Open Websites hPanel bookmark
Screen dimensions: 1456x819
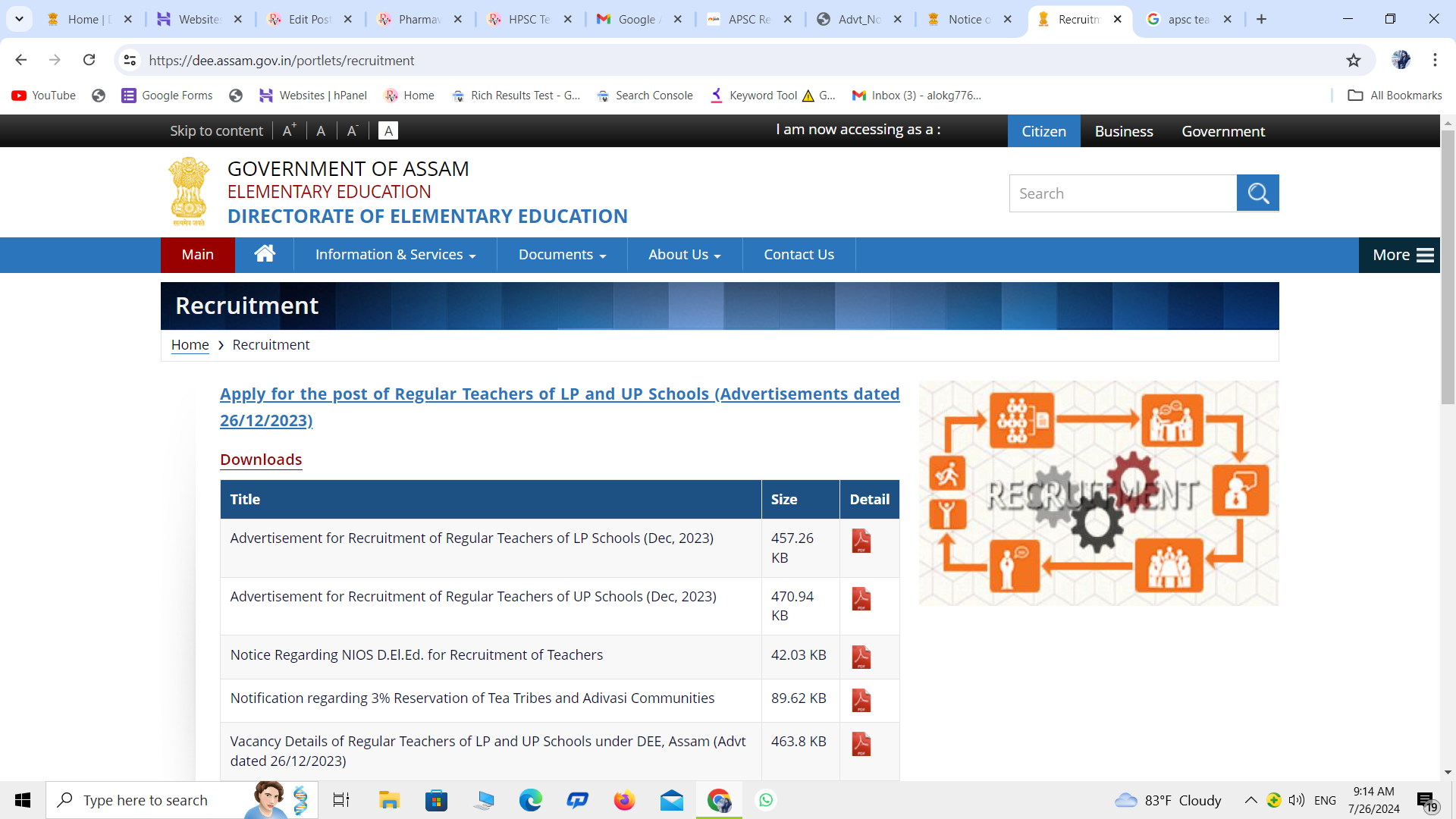(312, 96)
